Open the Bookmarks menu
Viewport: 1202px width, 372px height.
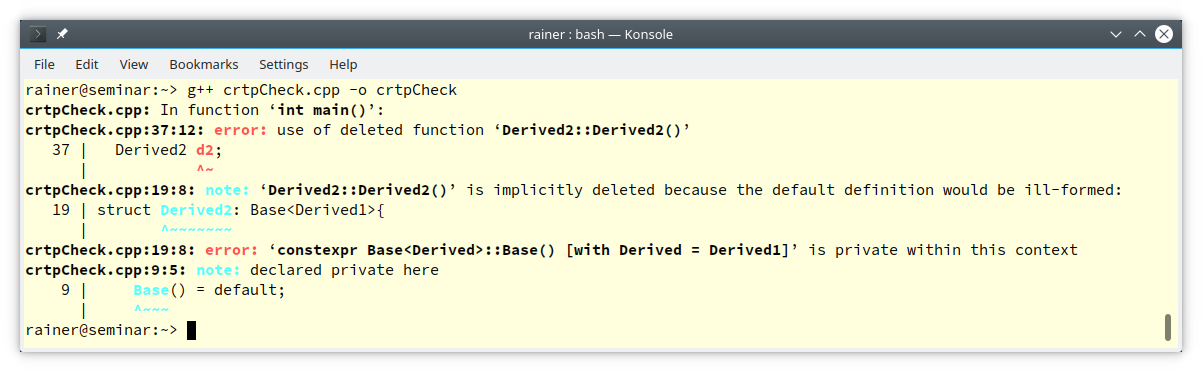[x=203, y=64]
